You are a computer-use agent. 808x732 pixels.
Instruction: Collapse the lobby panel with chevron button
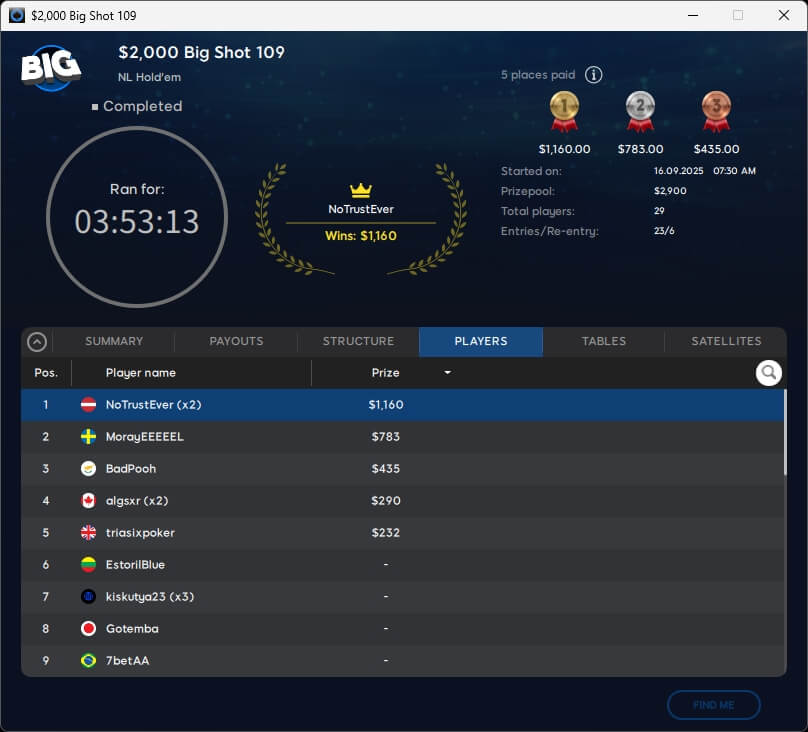click(x=37, y=342)
